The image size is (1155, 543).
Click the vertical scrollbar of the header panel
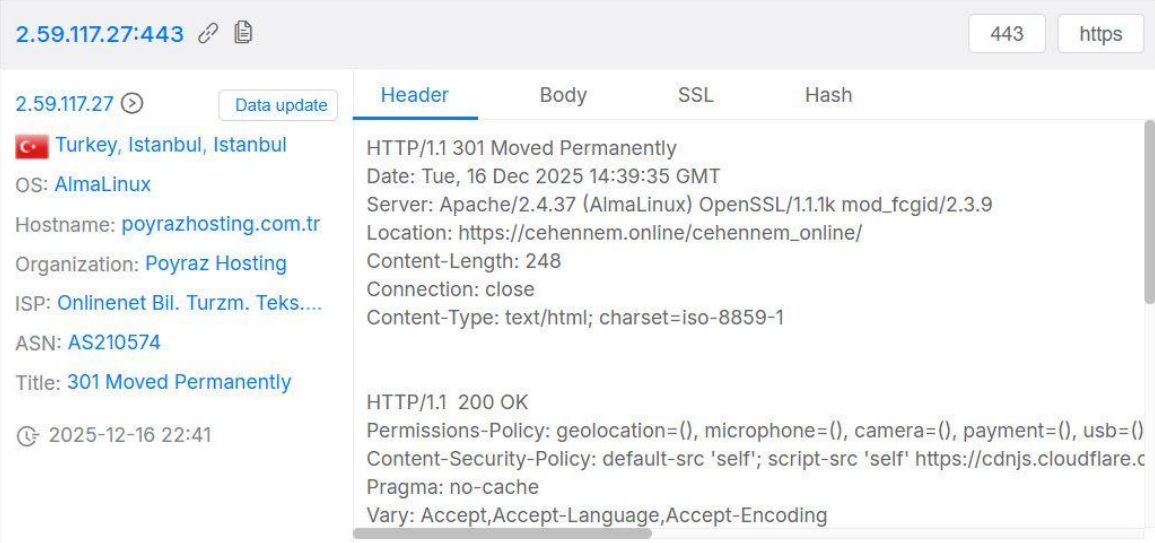pyautogui.click(x=1149, y=211)
